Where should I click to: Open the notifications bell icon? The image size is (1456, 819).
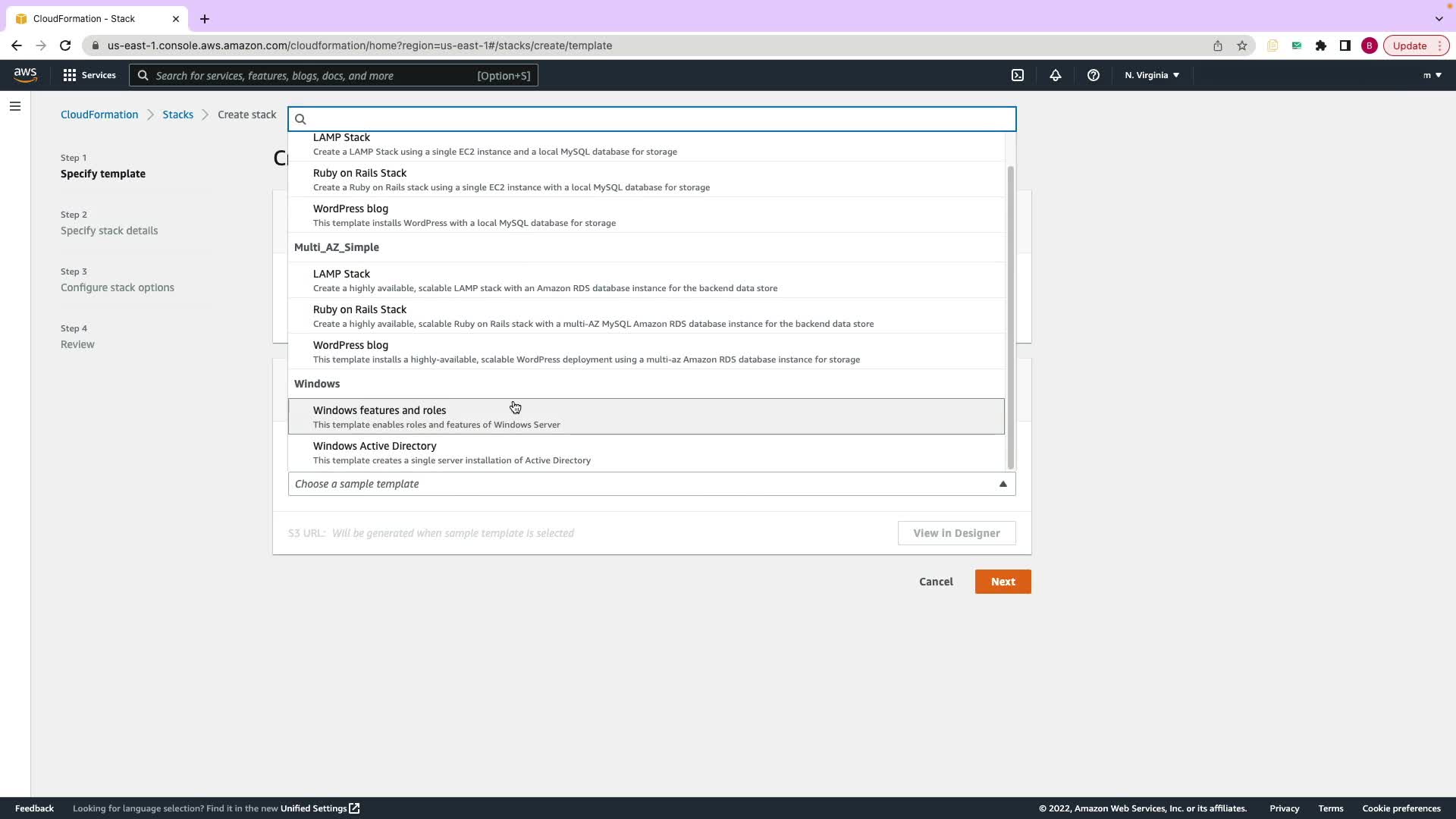tap(1055, 75)
